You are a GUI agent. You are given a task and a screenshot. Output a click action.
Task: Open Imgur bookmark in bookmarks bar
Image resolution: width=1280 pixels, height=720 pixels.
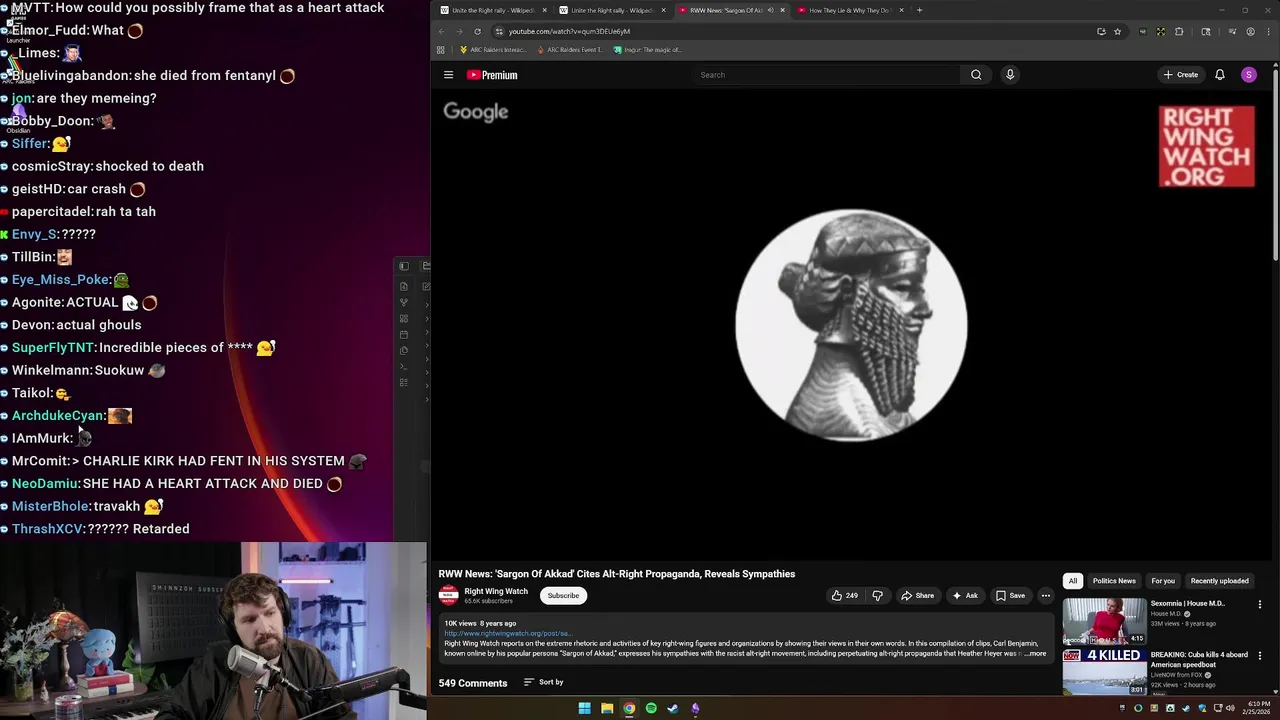pyautogui.click(x=648, y=50)
